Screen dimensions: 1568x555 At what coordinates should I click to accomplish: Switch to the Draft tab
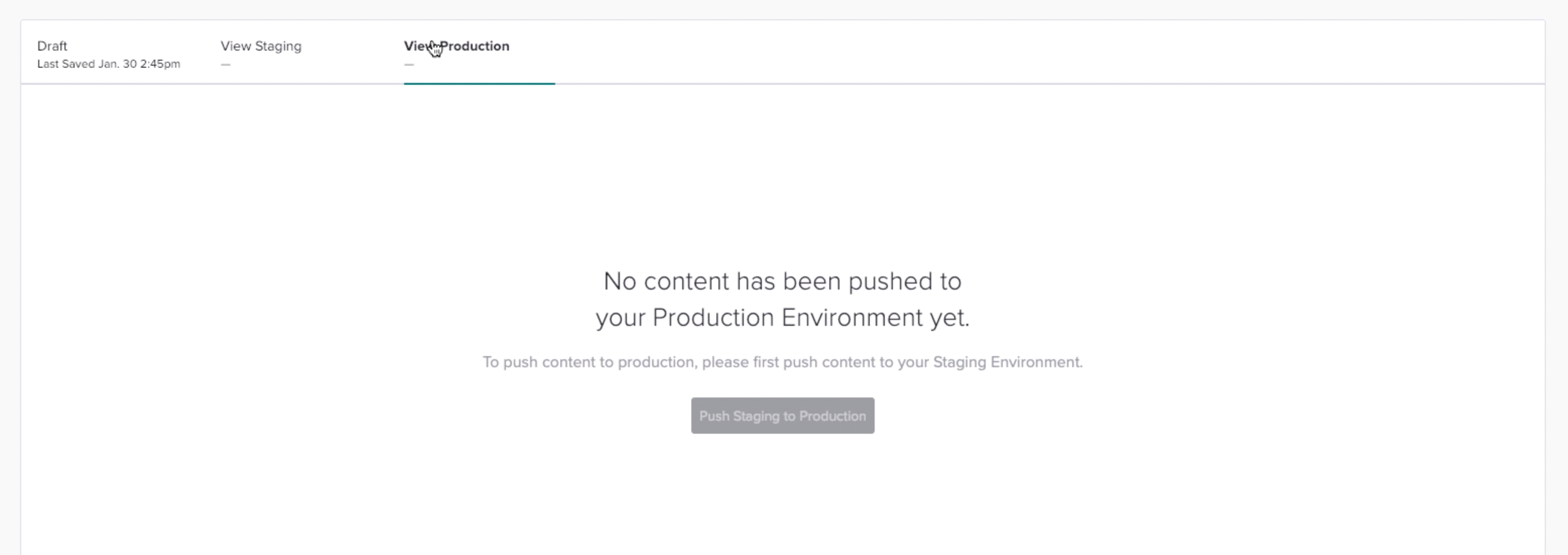click(x=108, y=53)
